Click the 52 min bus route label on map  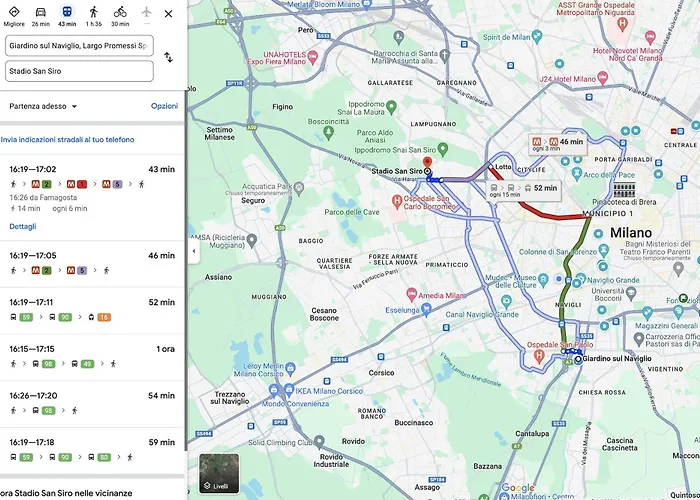pyautogui.click(x=525, y=187)
